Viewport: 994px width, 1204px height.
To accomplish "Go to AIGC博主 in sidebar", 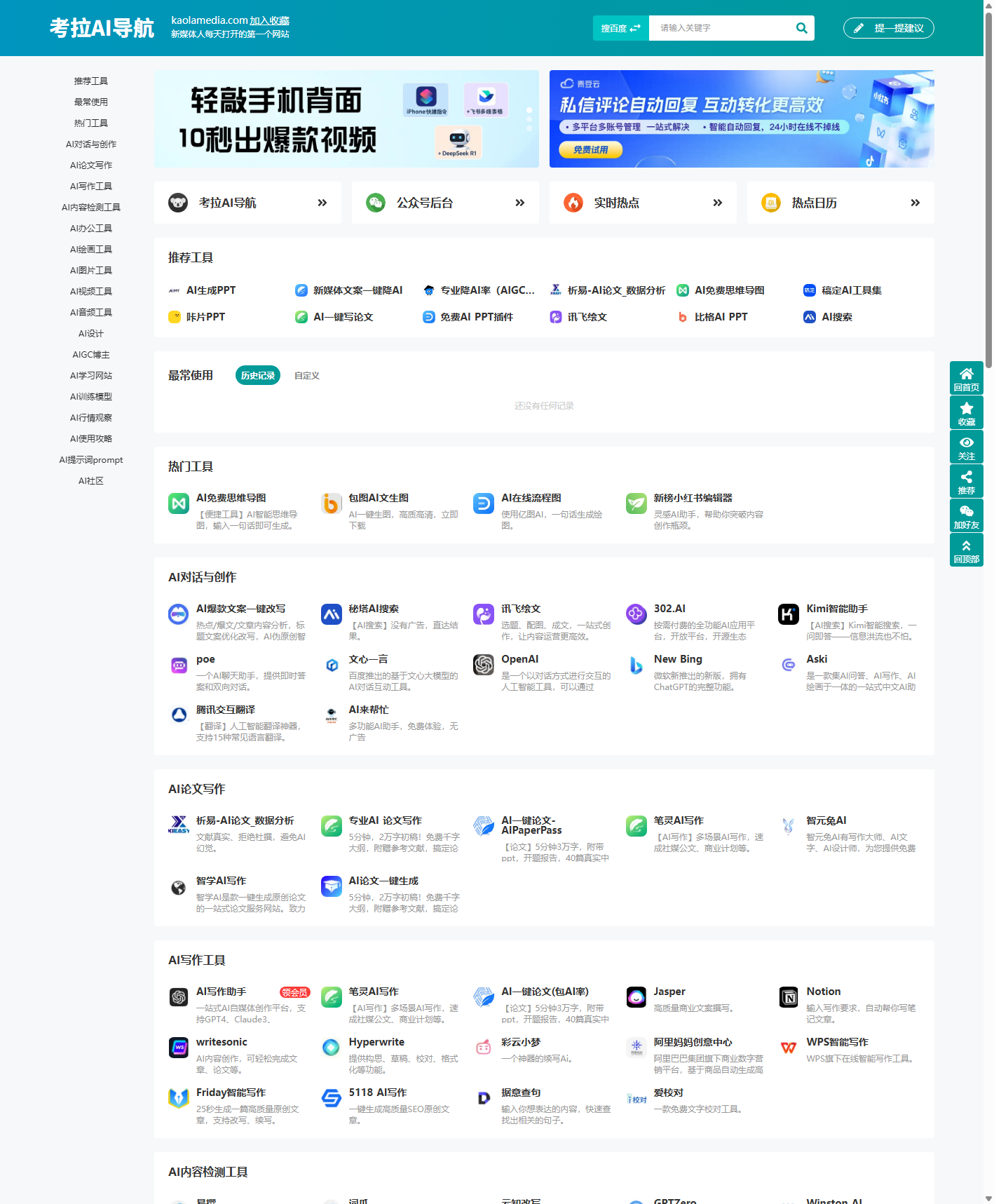I will click(x=91, y=355).
